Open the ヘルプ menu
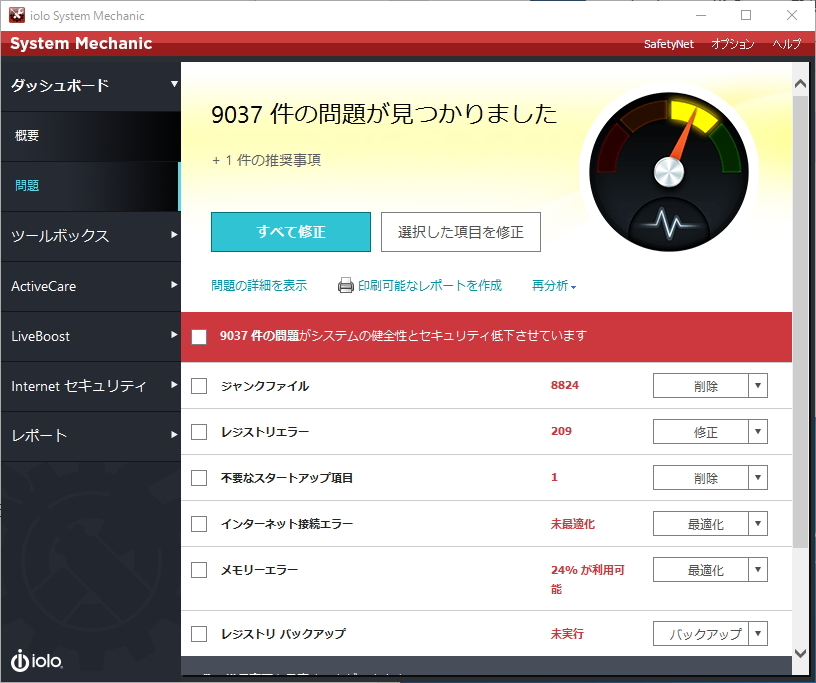816x683 pixels. [786, 44]
